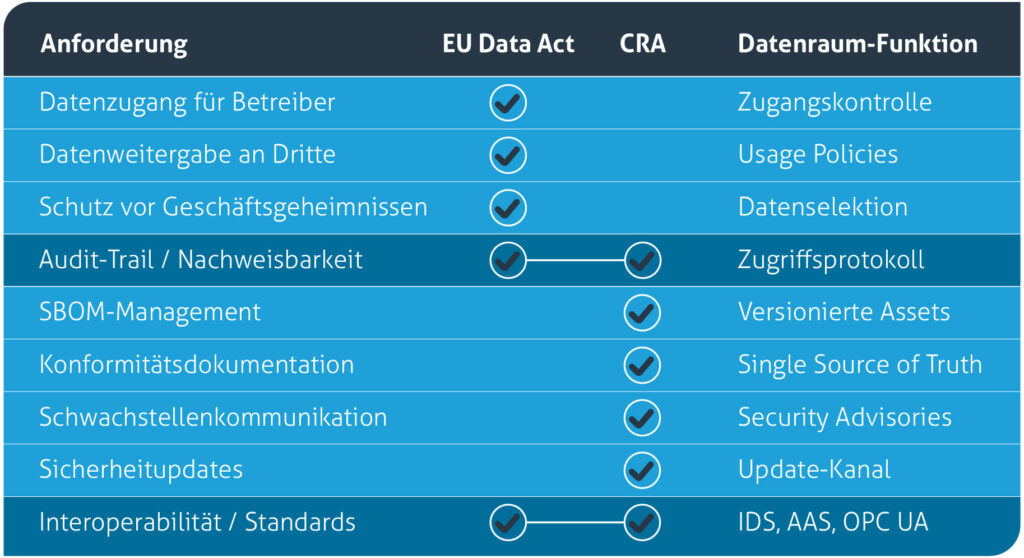Image resolution: width=1024 pixels, height=558 pixels.
Task: Select the Anforderung column header
Action: coord(114,44)
